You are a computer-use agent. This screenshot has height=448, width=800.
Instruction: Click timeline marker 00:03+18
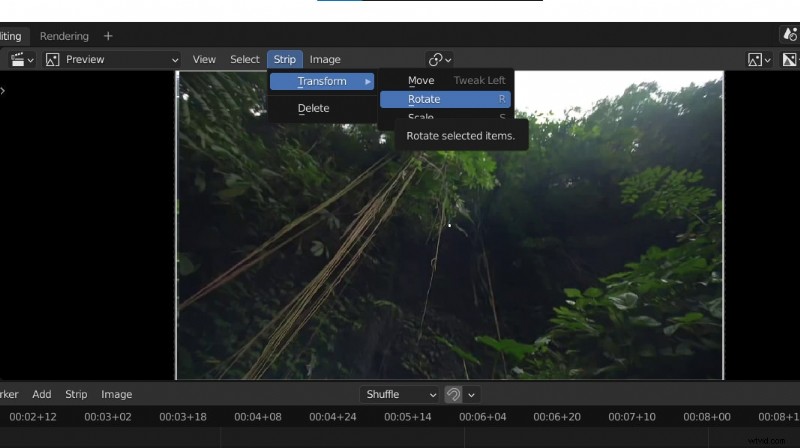[183, 417]
